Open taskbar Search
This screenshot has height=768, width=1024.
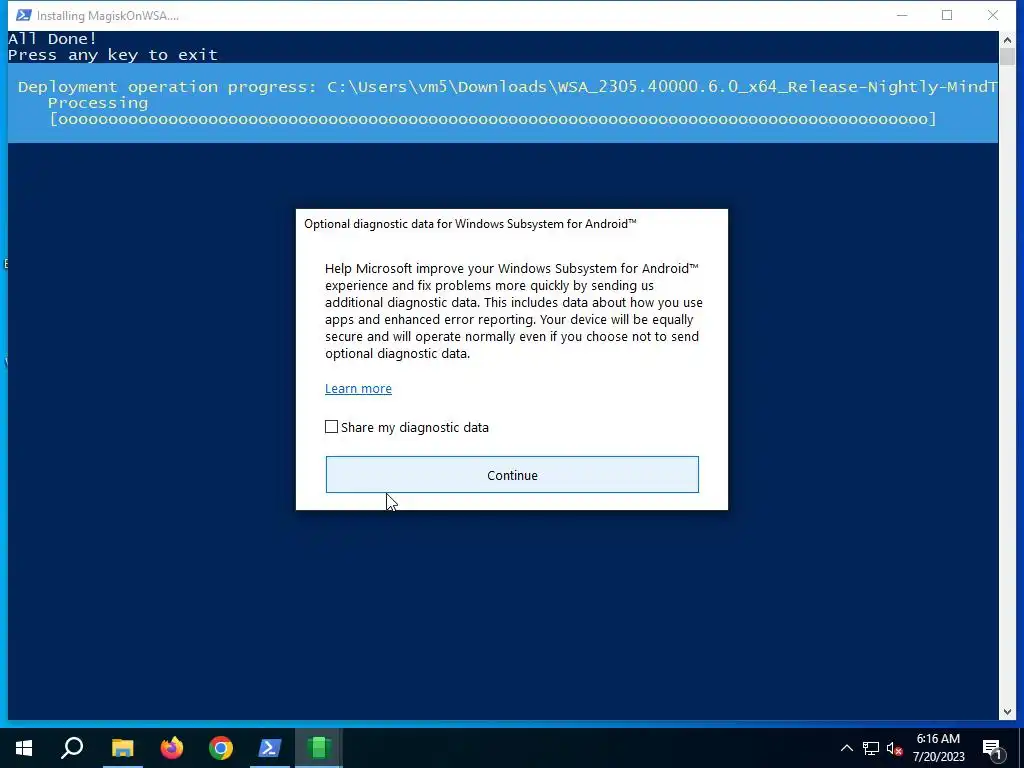(x=72, y=748)
